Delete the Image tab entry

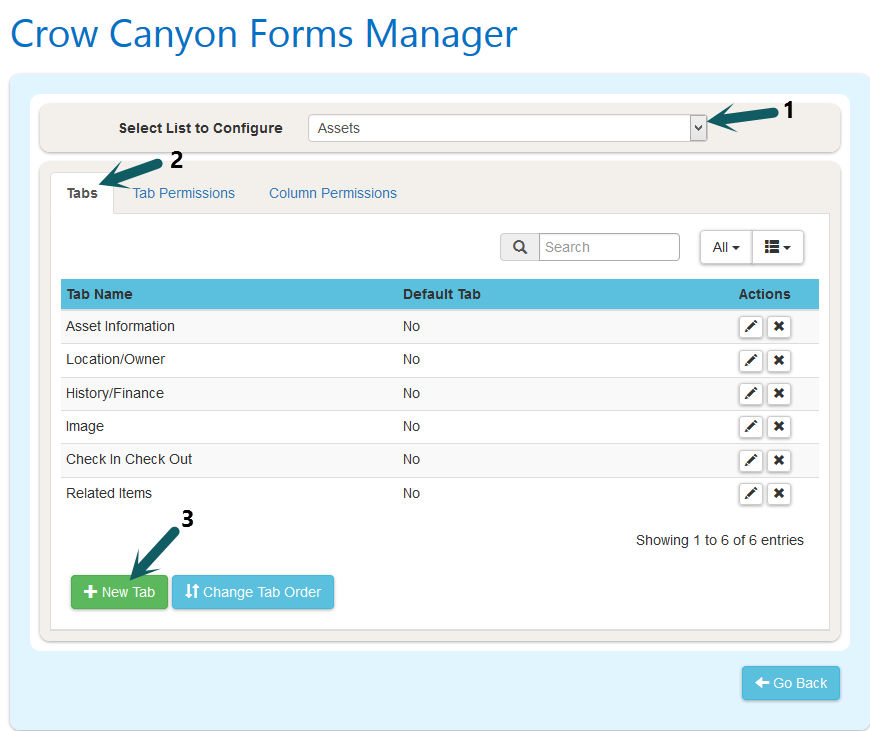click(x=779, y=427)
